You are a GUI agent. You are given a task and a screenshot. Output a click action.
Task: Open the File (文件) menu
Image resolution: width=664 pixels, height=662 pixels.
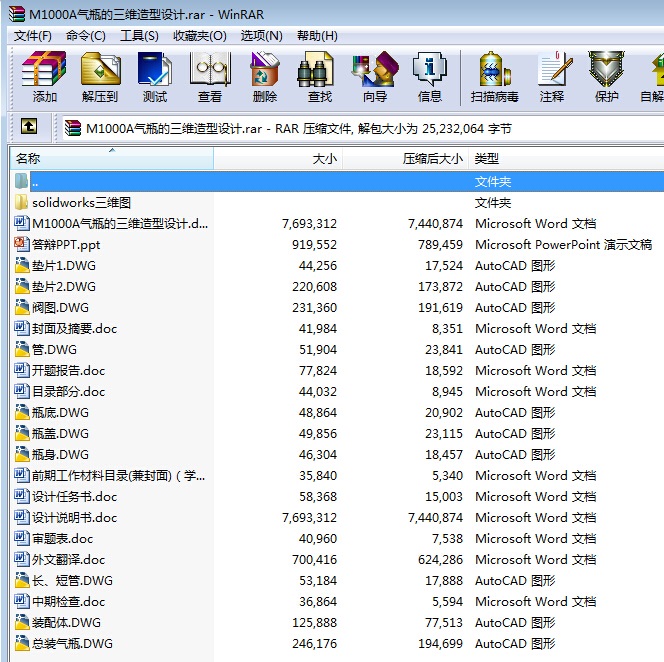pyautogui.click(x=33, y=36)
